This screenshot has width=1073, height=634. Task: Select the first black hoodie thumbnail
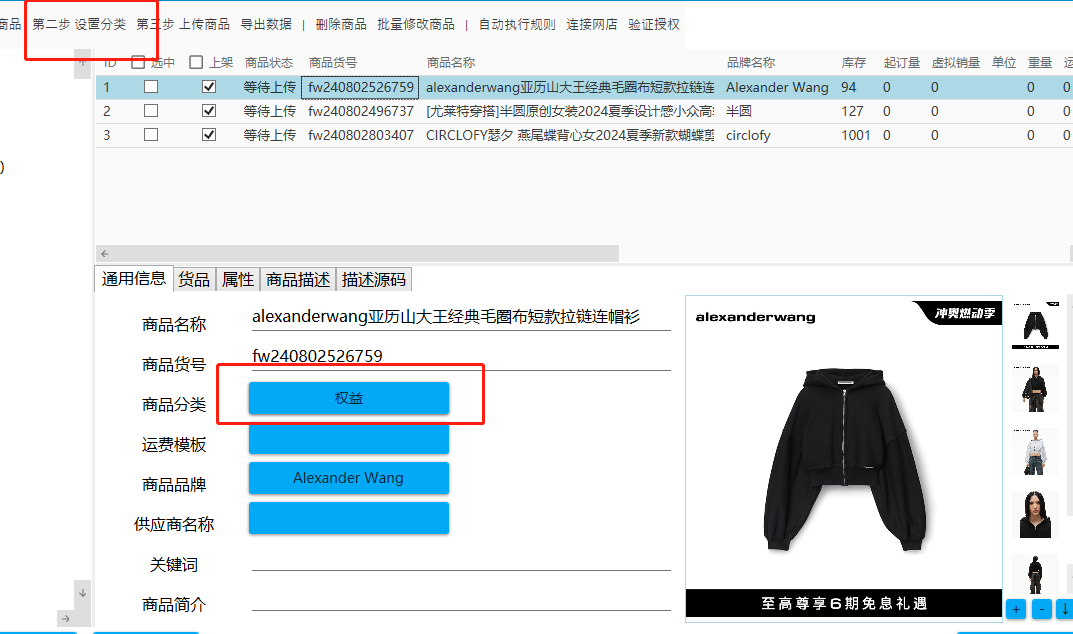(x=1035, y=325)
